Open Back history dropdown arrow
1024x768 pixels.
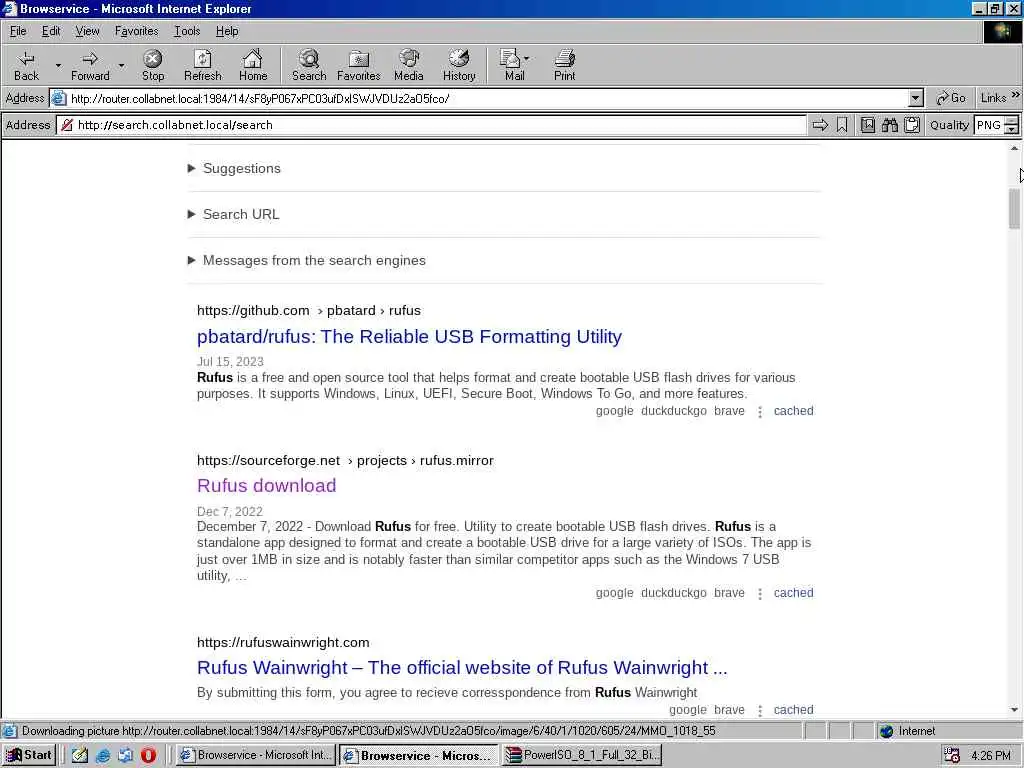coord(58,65)
